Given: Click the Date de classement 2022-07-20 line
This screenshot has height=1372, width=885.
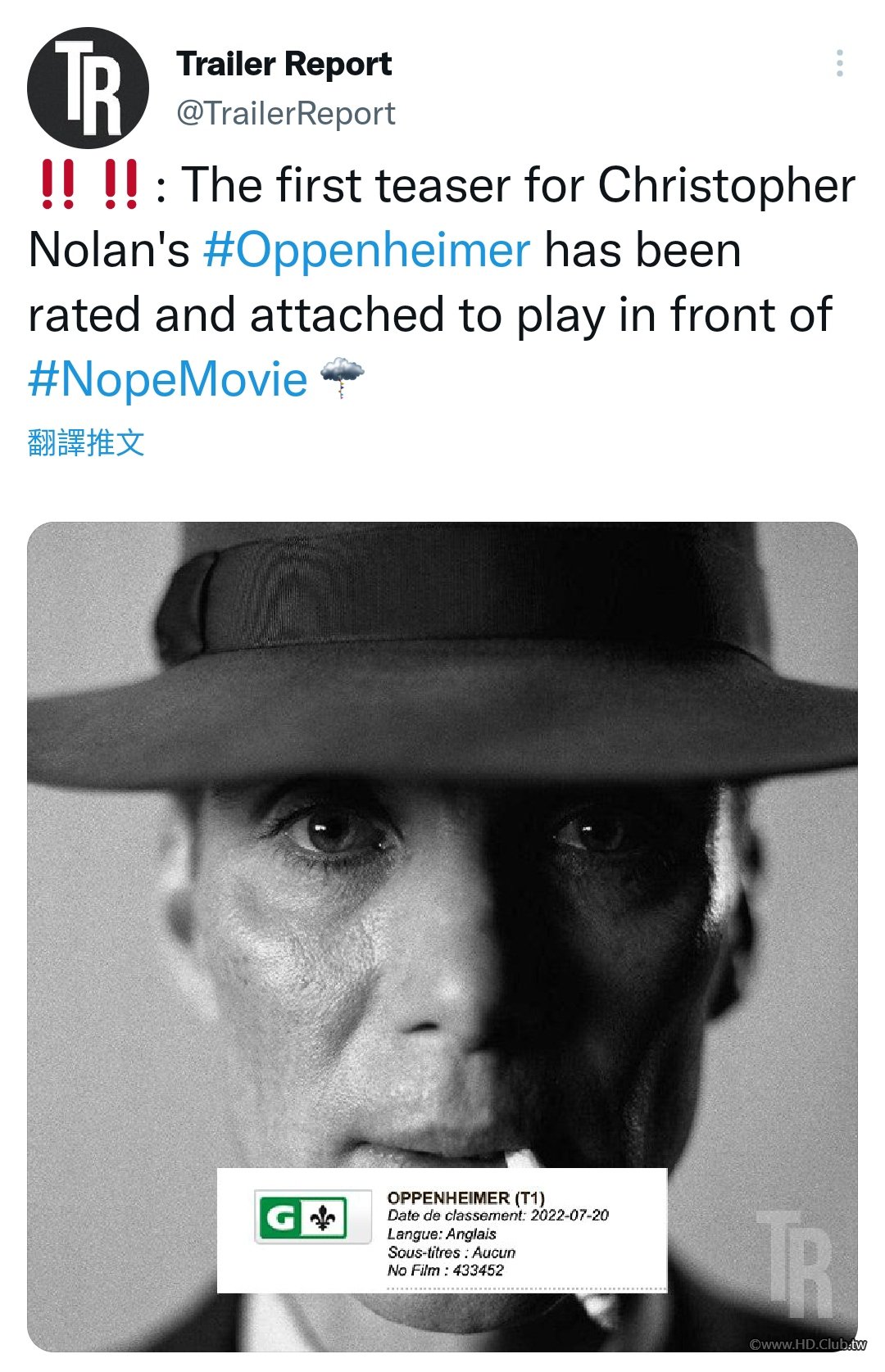Looking at the screenshot, I should [x=497, y=1216].
